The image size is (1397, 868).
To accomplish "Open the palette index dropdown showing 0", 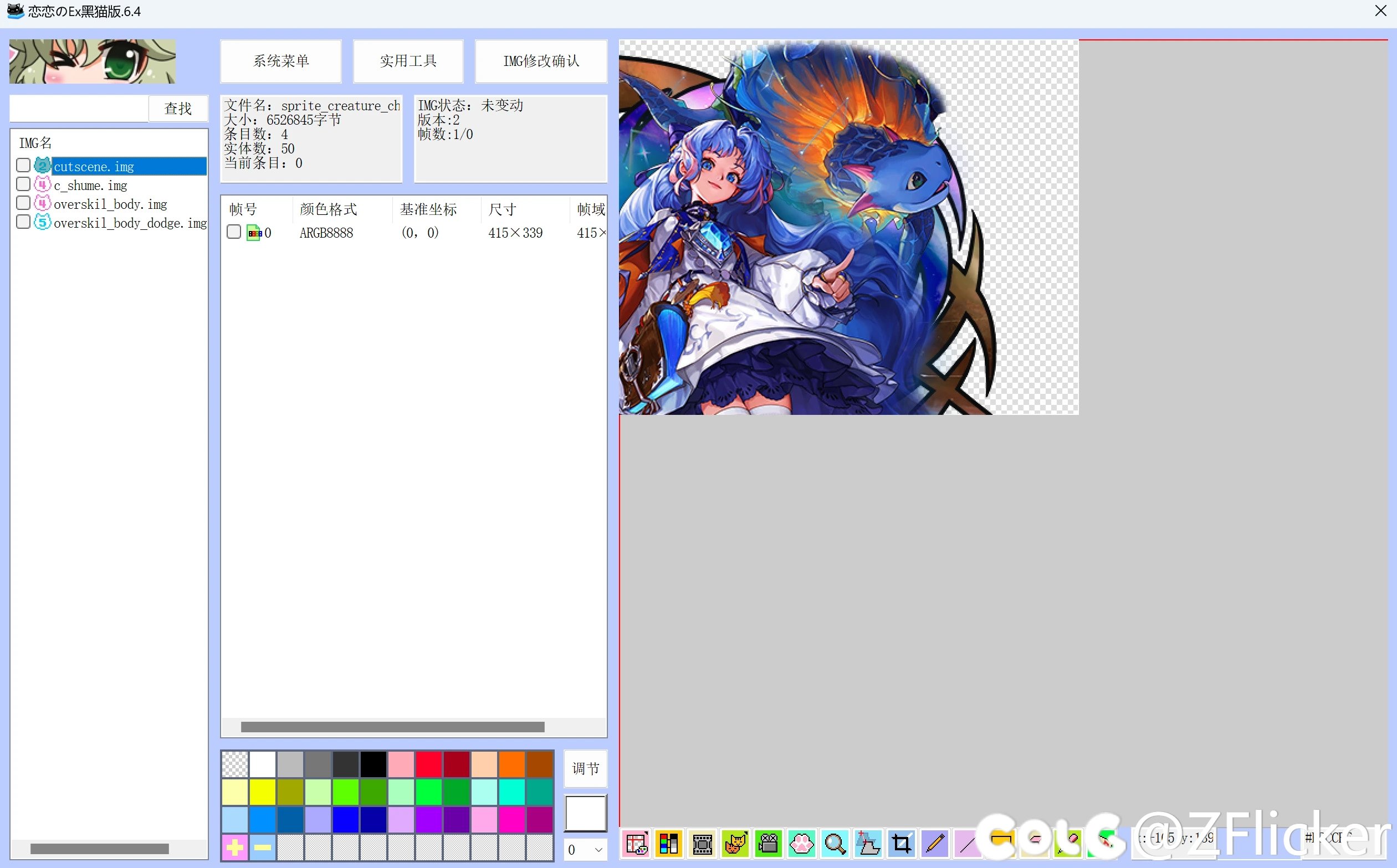I will pos(585,850).
